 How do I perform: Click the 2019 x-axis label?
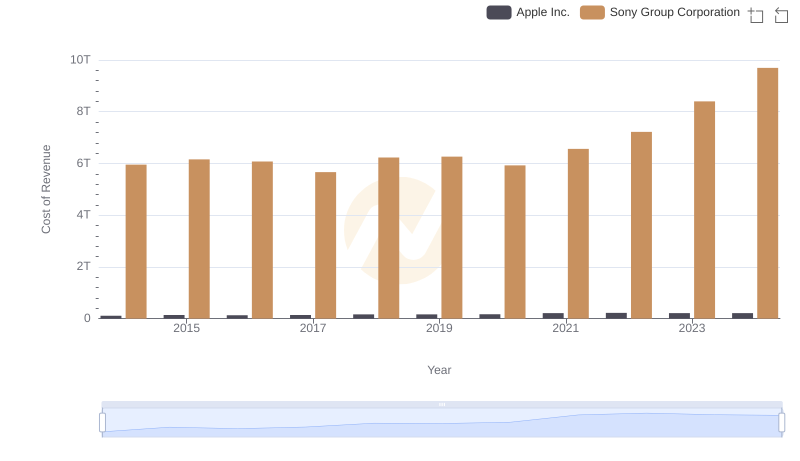point(439,328)
